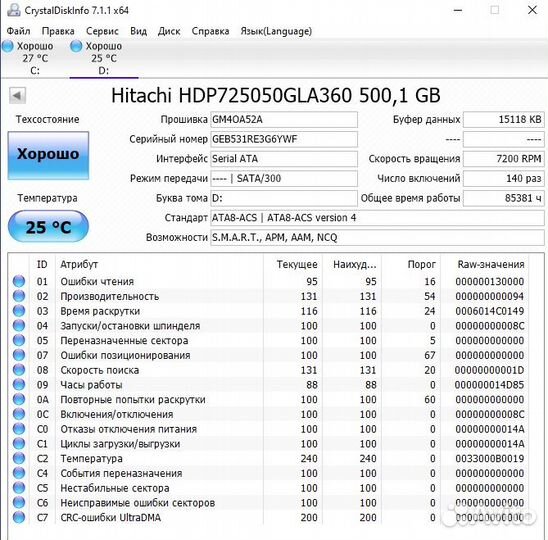Click raw value 000000130000
The width and height of the screenshot is (548, 540).
pos(490,281)
